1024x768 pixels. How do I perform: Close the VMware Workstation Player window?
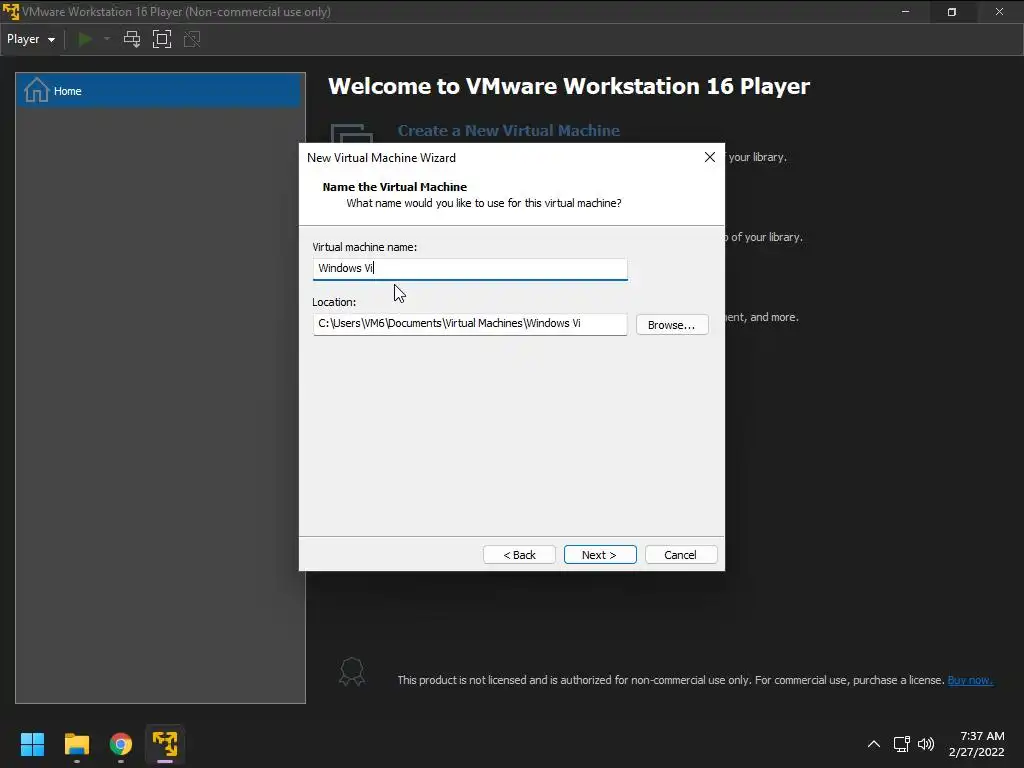(999, 12)
